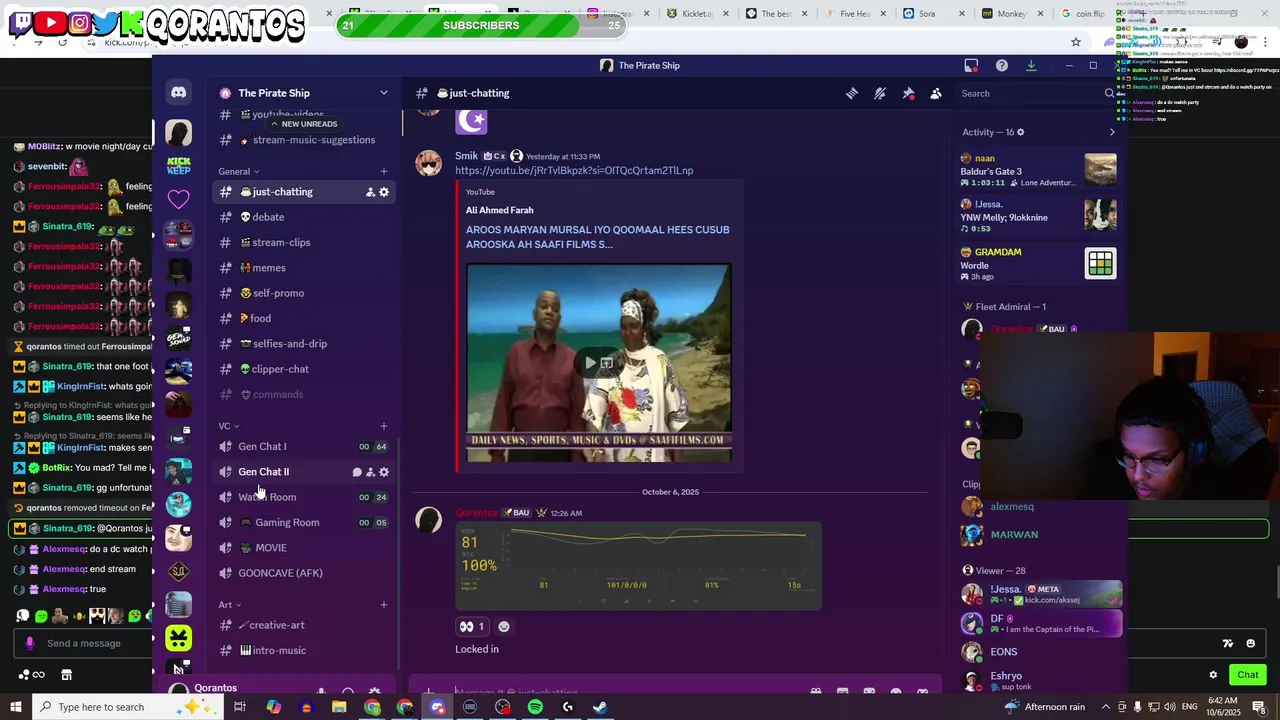Viewport: 1280px width, 720px height.
Task: Open chat icon on Gen Chat II
Action: click(357, 472)
